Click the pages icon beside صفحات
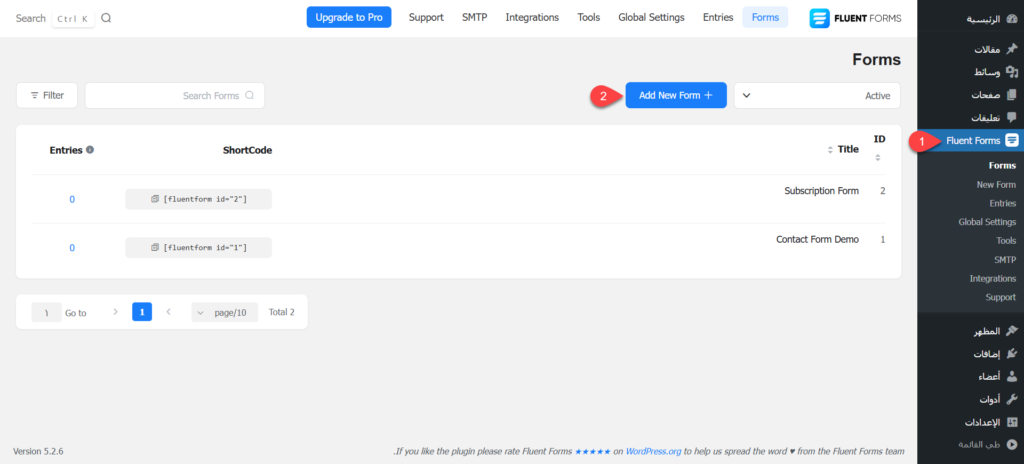 click(x=1012, y=95)
